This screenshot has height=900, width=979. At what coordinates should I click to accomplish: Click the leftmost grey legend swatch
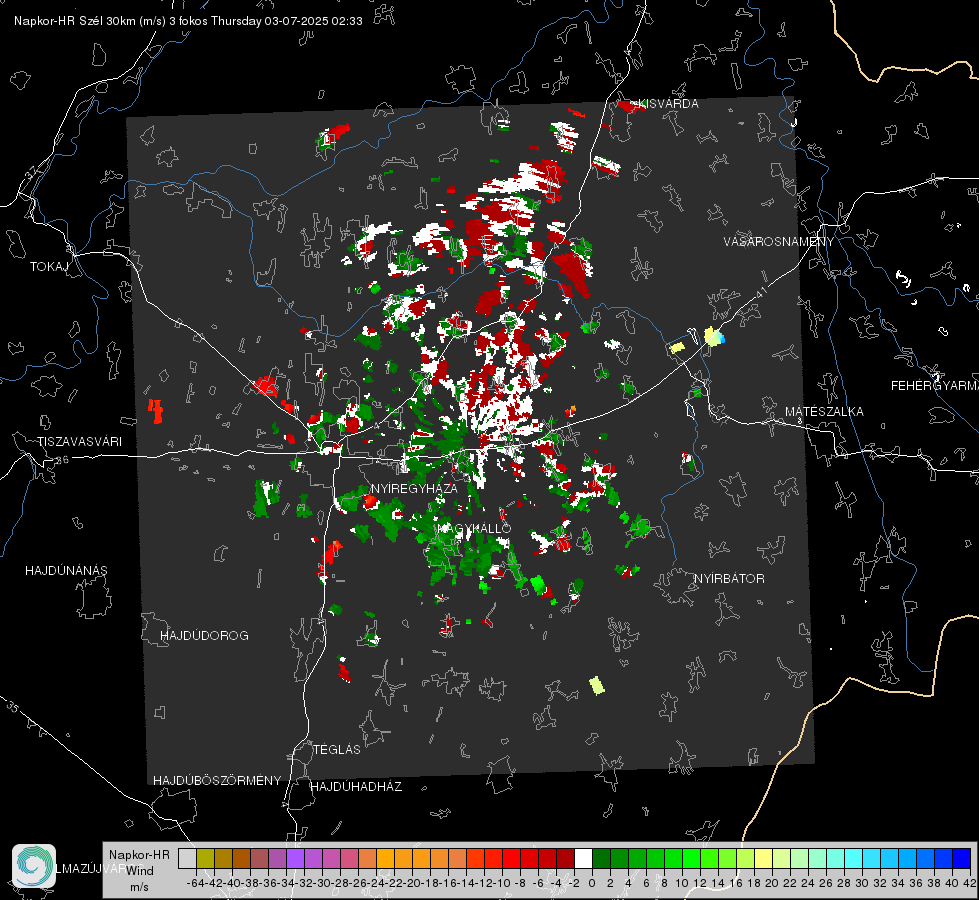click(187, 858)
